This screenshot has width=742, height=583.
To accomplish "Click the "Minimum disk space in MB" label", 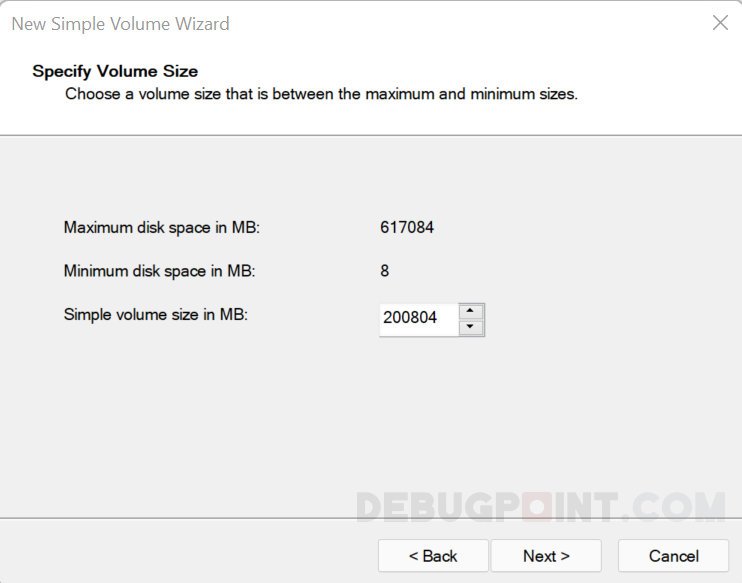I will click(x=160, y=271).
